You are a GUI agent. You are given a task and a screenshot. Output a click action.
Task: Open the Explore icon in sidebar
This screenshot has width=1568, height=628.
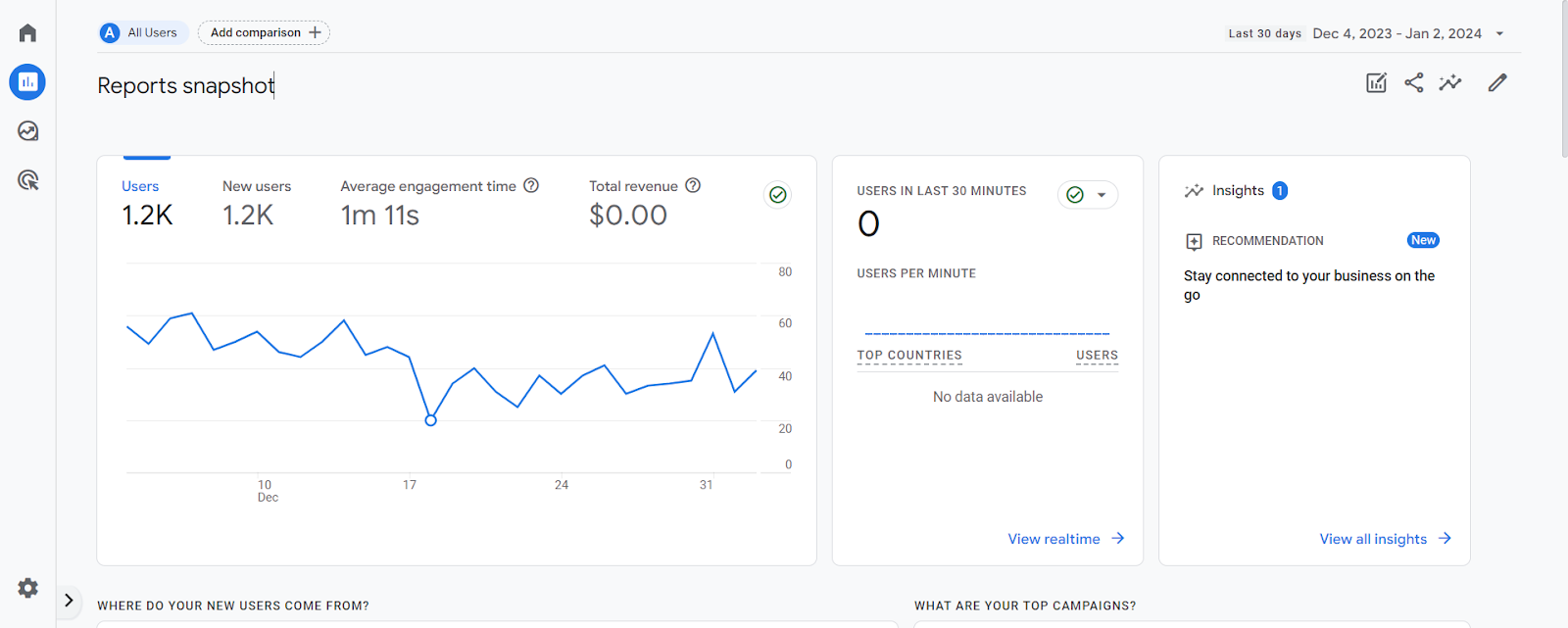(x=27, y=131)
